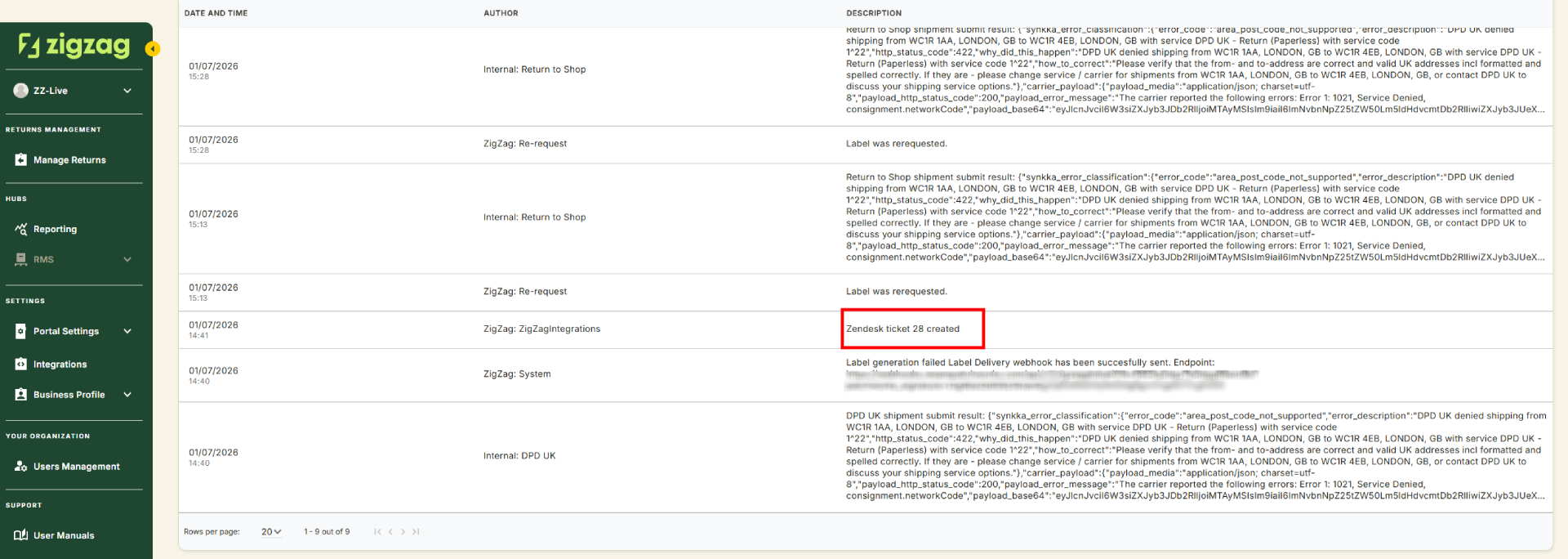The height and width of the screenshot is (559, 1568).
Task: Collapse the sidebar with the yellow arrow button
Action: 152,49
